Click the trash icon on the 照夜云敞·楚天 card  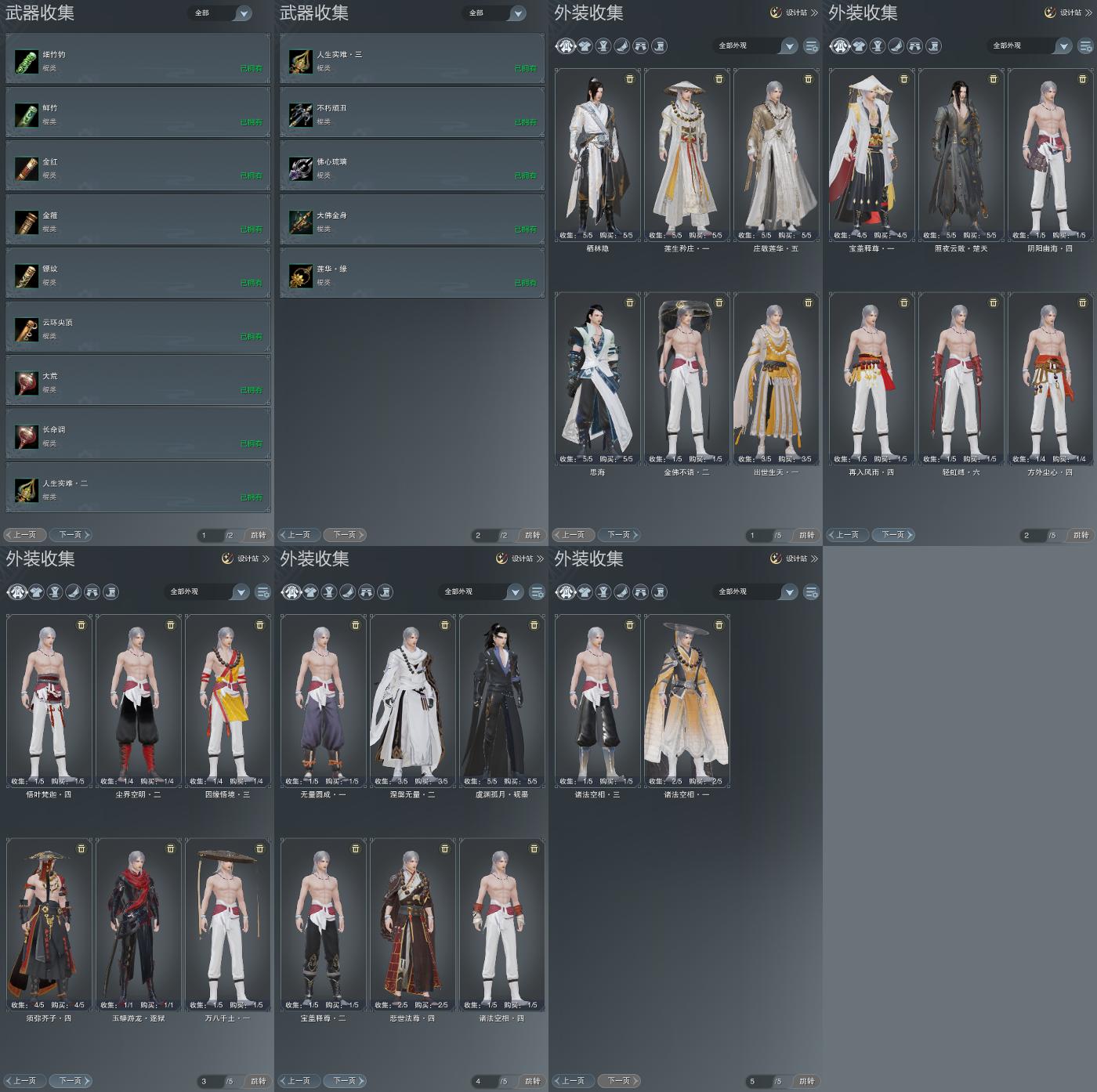[994, 79]
